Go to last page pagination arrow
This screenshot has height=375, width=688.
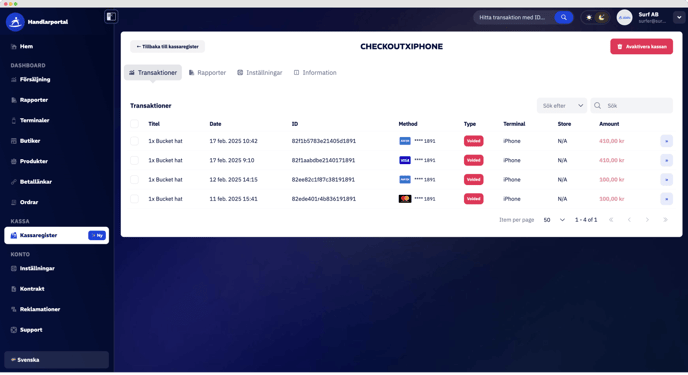pos(665,220)
